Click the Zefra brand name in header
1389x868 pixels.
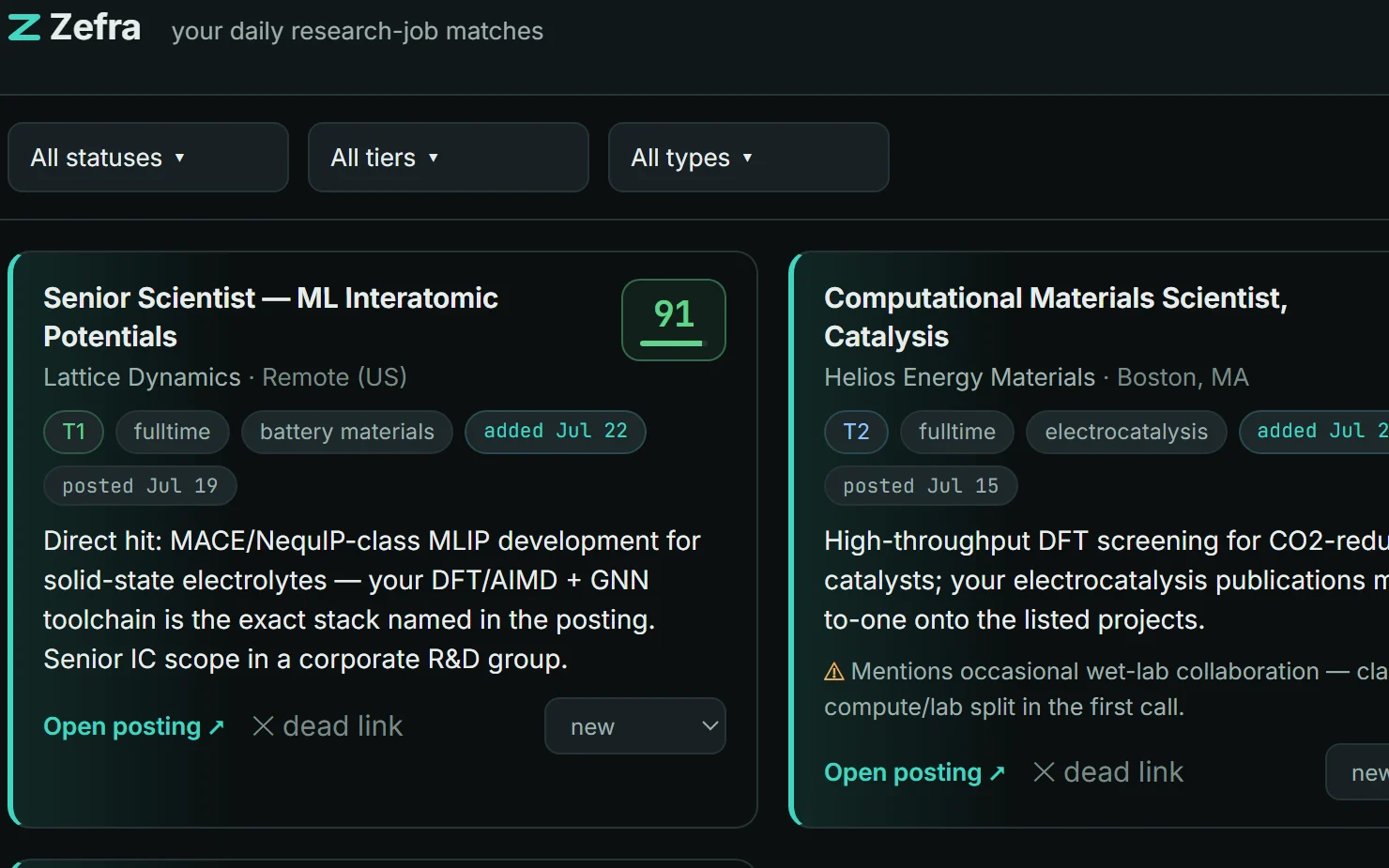(x=96, y=27)
